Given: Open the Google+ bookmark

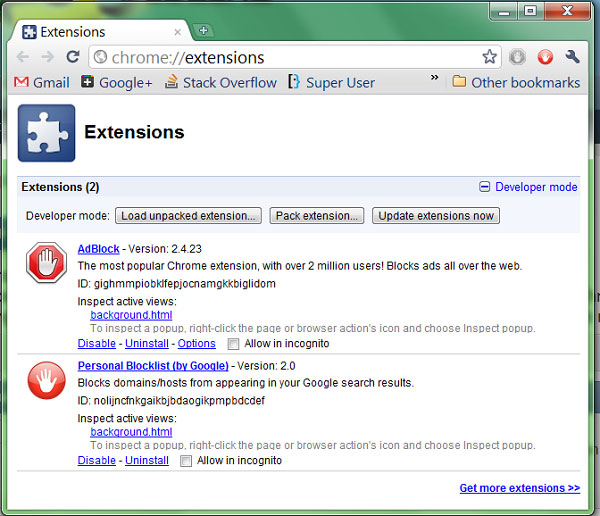Looking at the screenshot, I should [x=117, y=83].
